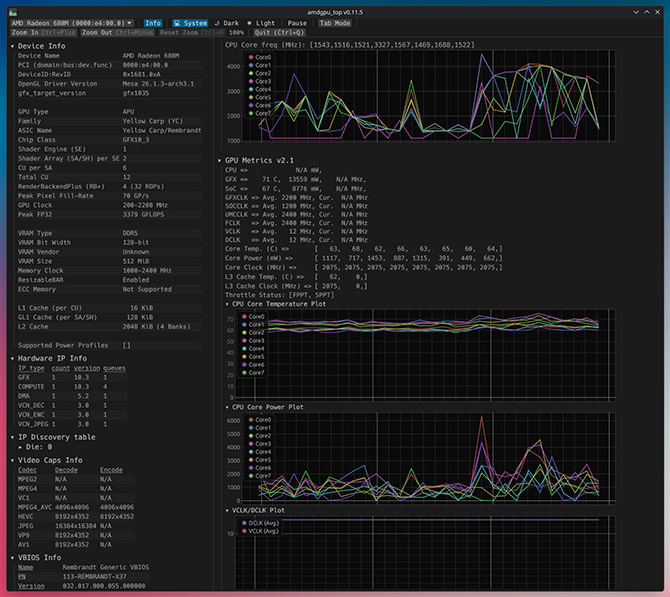670x597 pixels.
Task: Hide Core0 in Core Power Plot legend
Action: [x=259, y=420]
